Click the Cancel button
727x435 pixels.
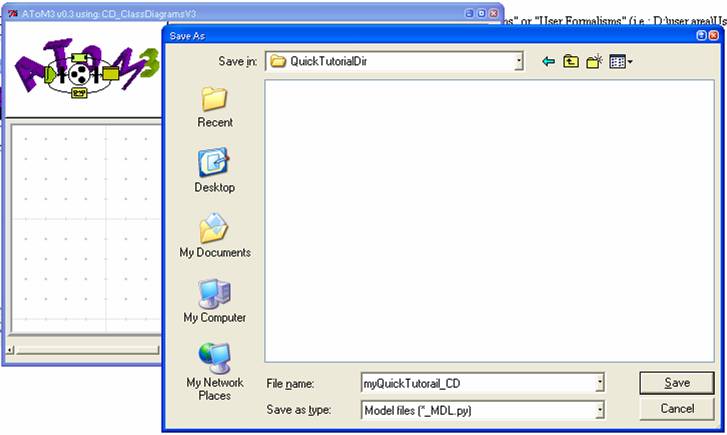point(677,409)
